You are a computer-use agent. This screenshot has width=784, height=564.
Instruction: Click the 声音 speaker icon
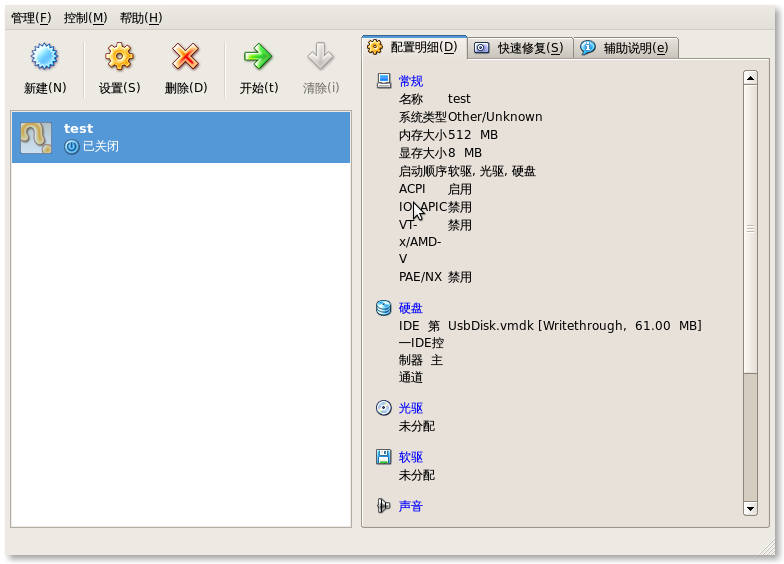point(384,506)
